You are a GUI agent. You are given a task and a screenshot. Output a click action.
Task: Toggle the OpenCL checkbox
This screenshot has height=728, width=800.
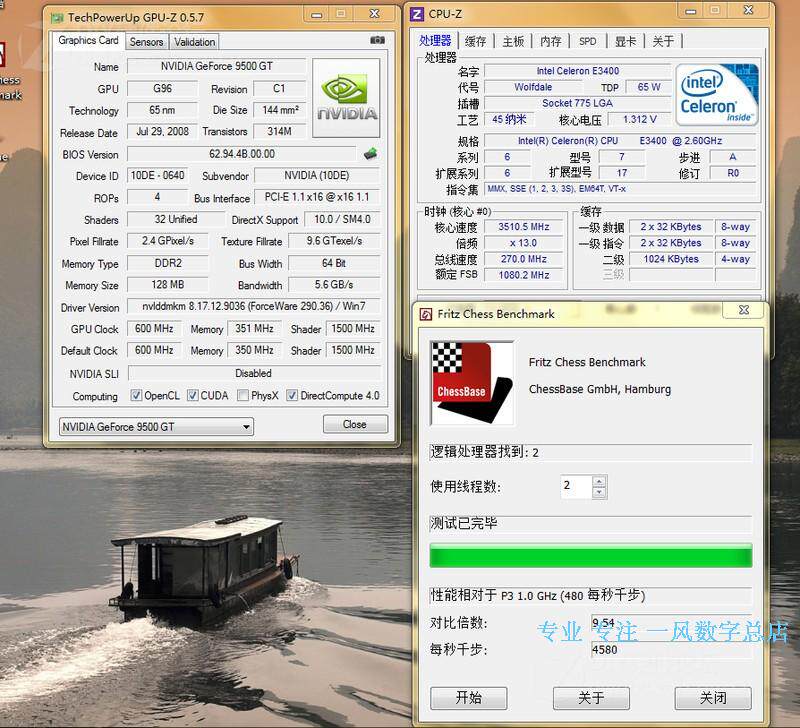[x=136, y=395]
